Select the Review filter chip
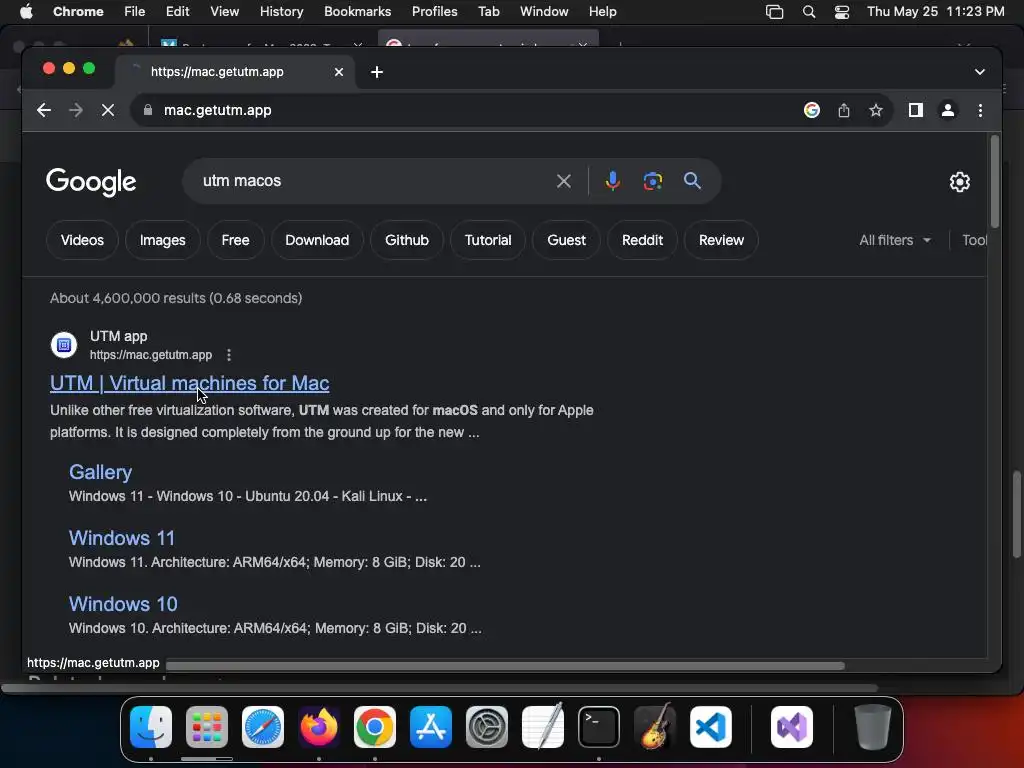 (x=721, y=240)
